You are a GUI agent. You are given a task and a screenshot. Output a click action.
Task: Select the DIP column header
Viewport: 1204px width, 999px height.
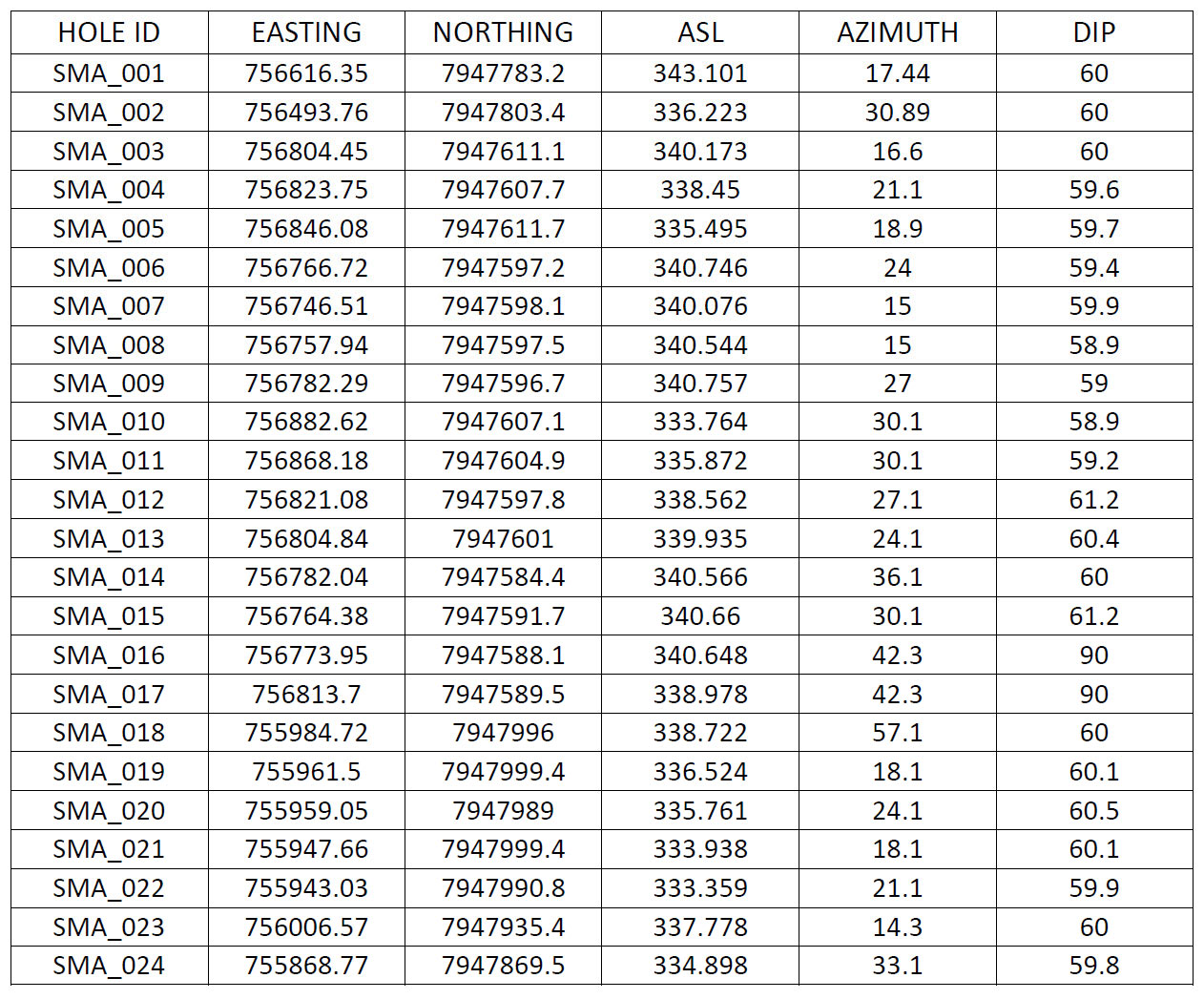(1093, 32)
